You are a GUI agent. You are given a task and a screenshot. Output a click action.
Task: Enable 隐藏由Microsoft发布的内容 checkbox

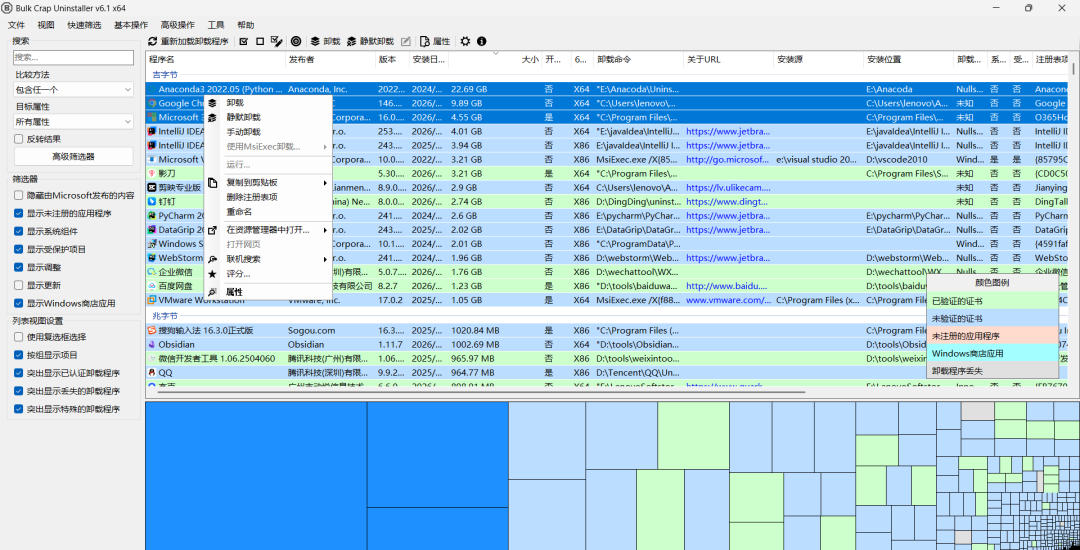tap(19, 195)
